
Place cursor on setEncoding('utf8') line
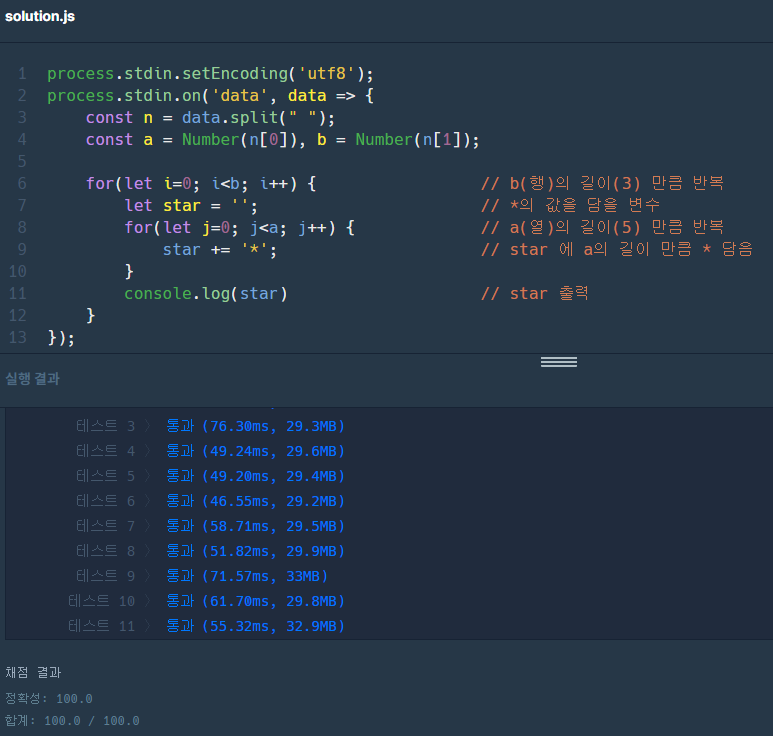[x=211, y=74]
